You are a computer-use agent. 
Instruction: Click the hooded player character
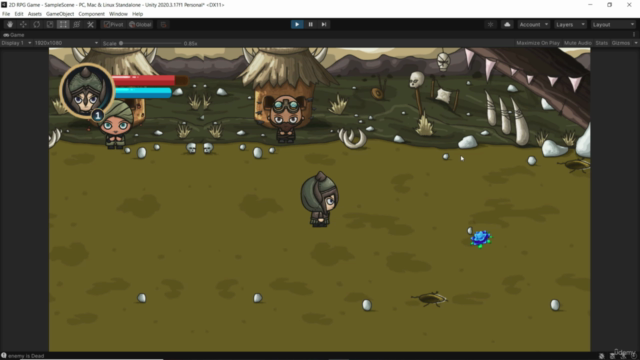point(320,199)
